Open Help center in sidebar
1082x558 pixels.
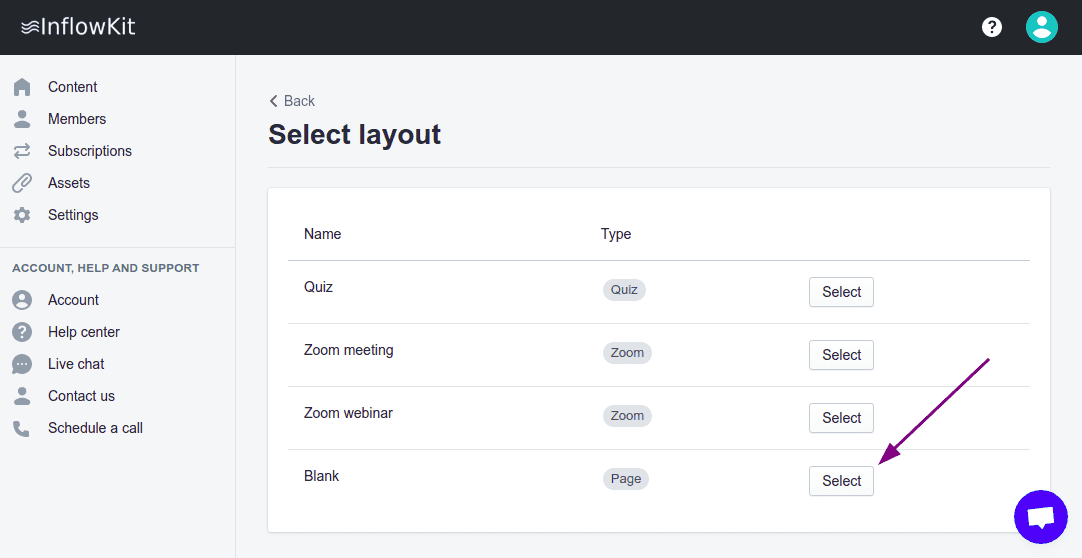(x=84, y=332)
